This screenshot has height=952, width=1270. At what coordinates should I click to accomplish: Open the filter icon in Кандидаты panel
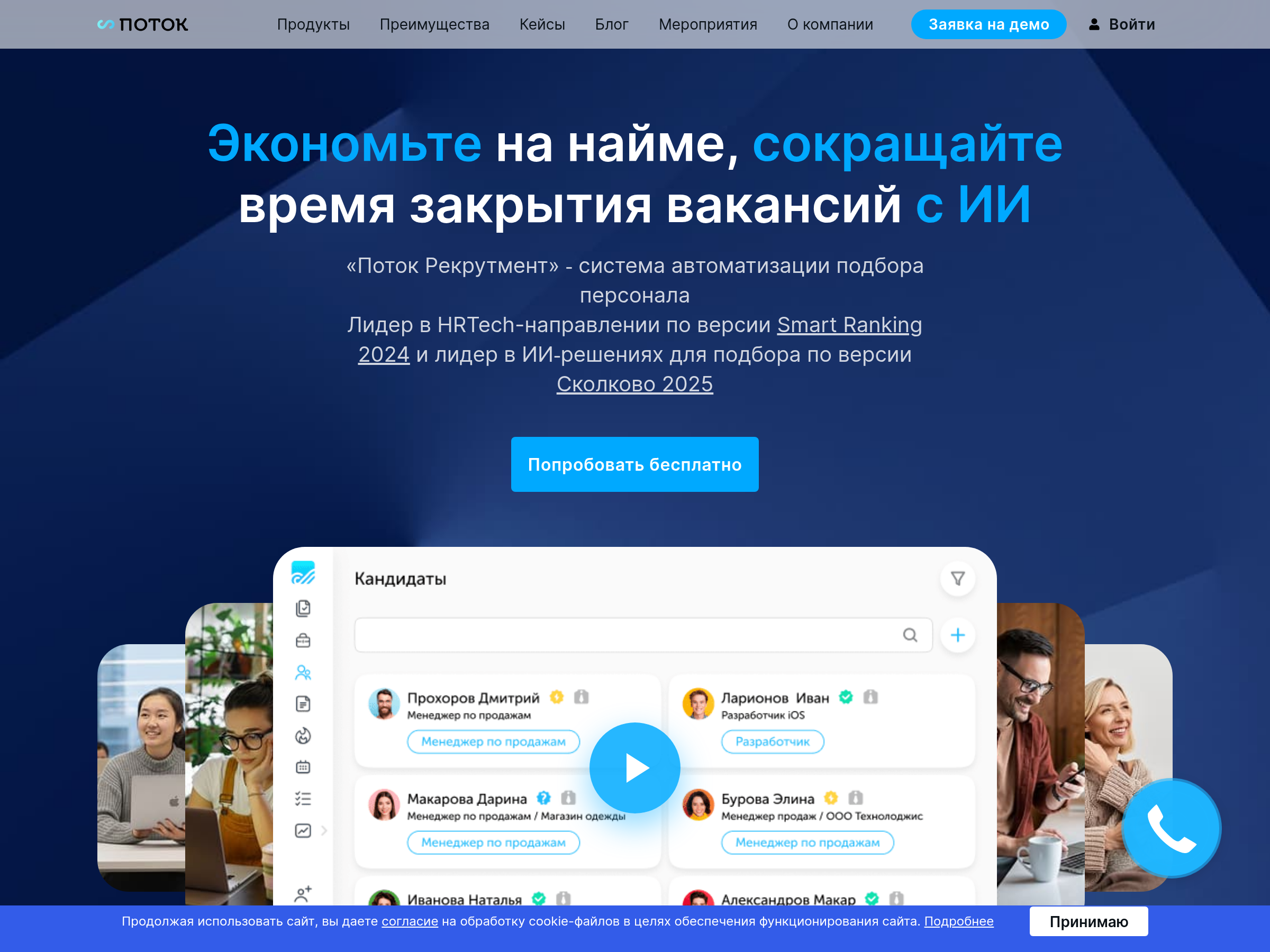click(x=957, y=579)
